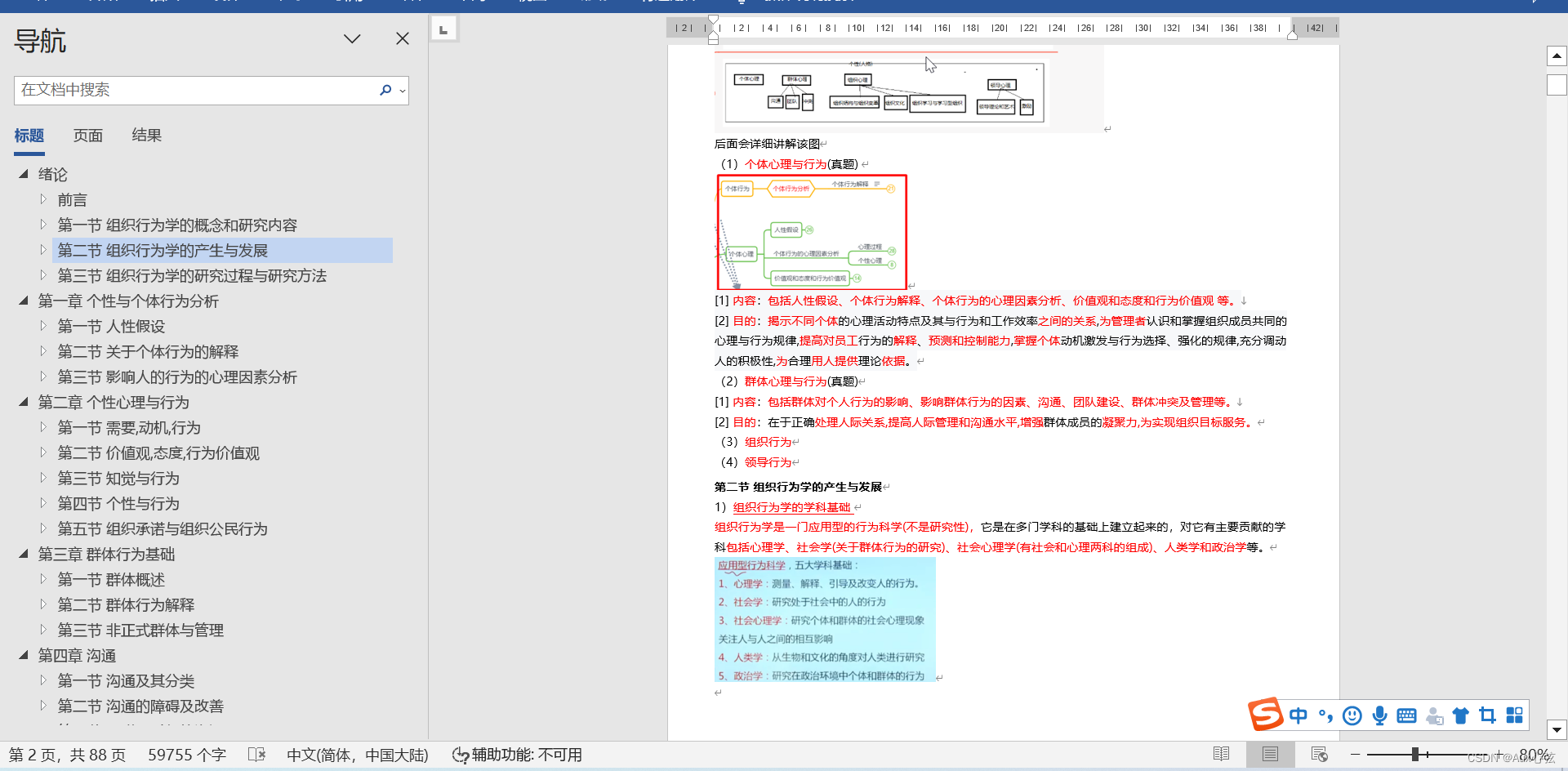1568x771 pixels.
Task: Click the 在文档中搜索 search box
Action: pos(196,90)
